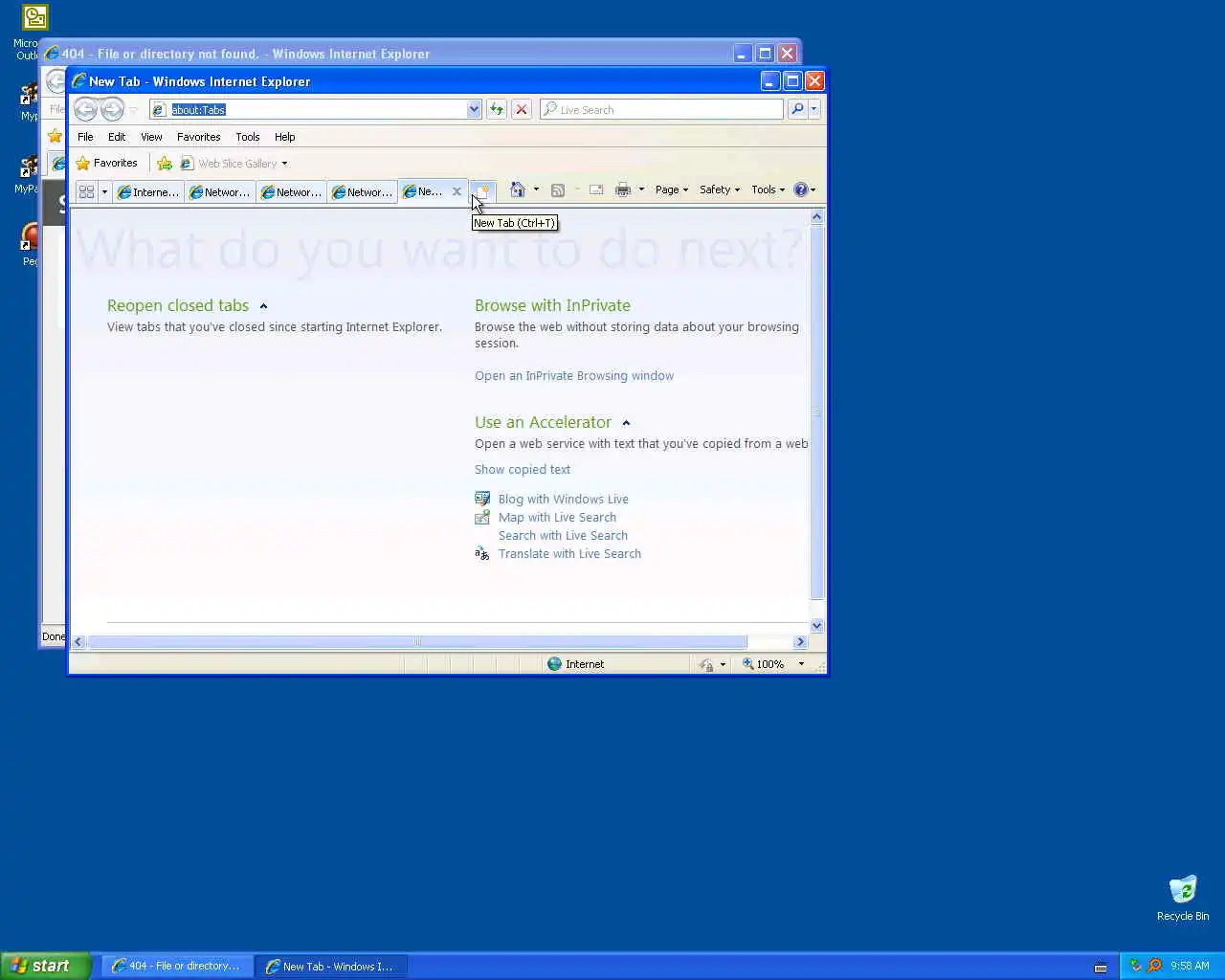Click the Forward navigation arrow button
The height and width of the screenshot is (980, 1225).
112,109
